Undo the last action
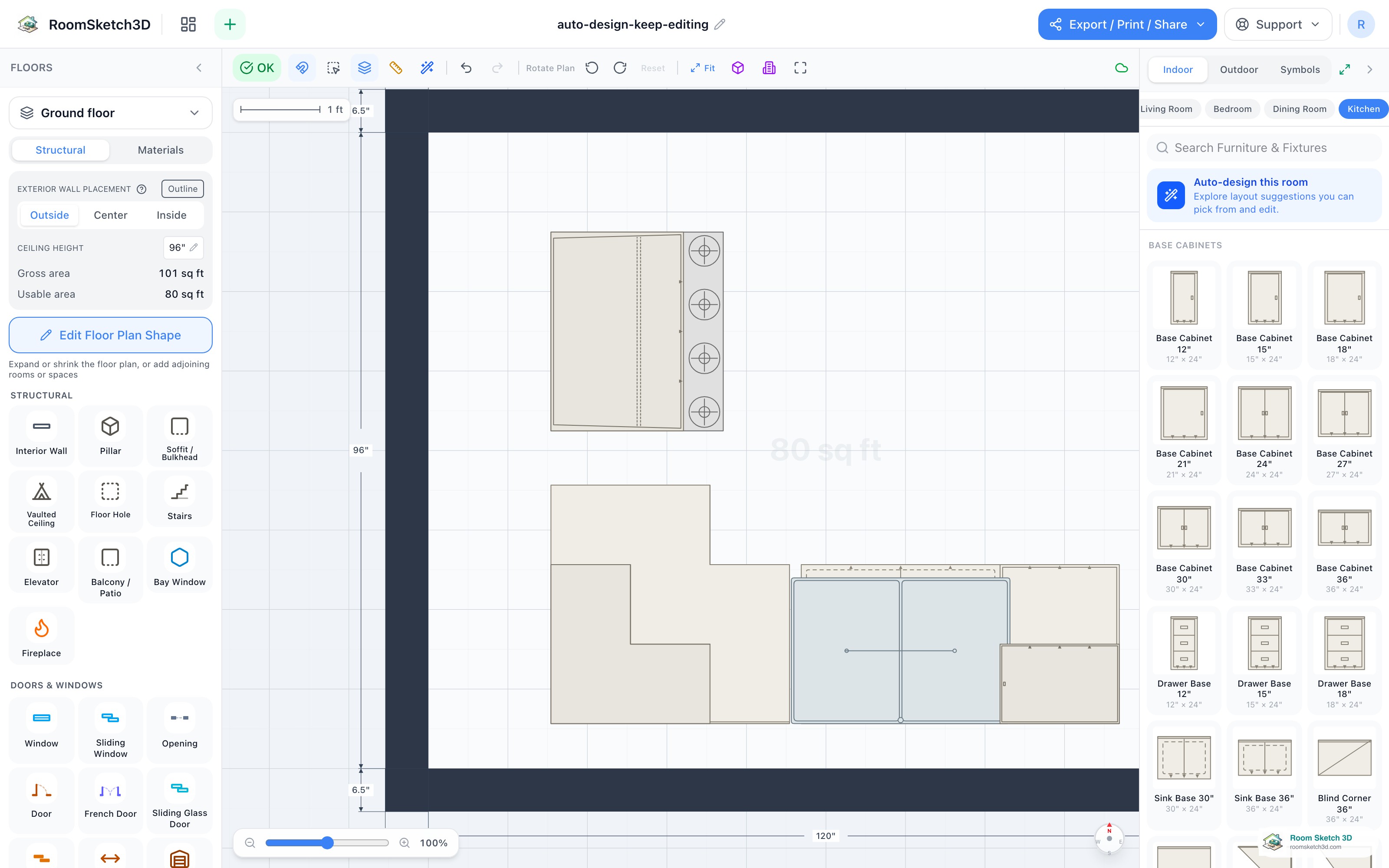This screenshot has height=868, width=1389. 466,68
